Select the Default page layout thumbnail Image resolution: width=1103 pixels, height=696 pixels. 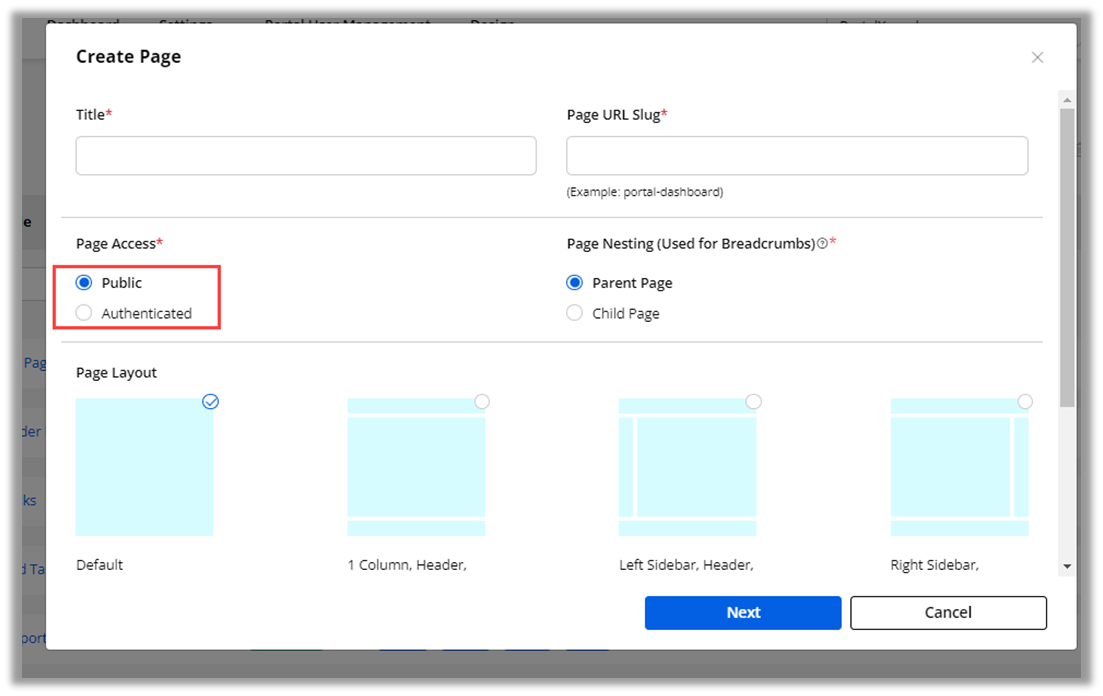144,467
